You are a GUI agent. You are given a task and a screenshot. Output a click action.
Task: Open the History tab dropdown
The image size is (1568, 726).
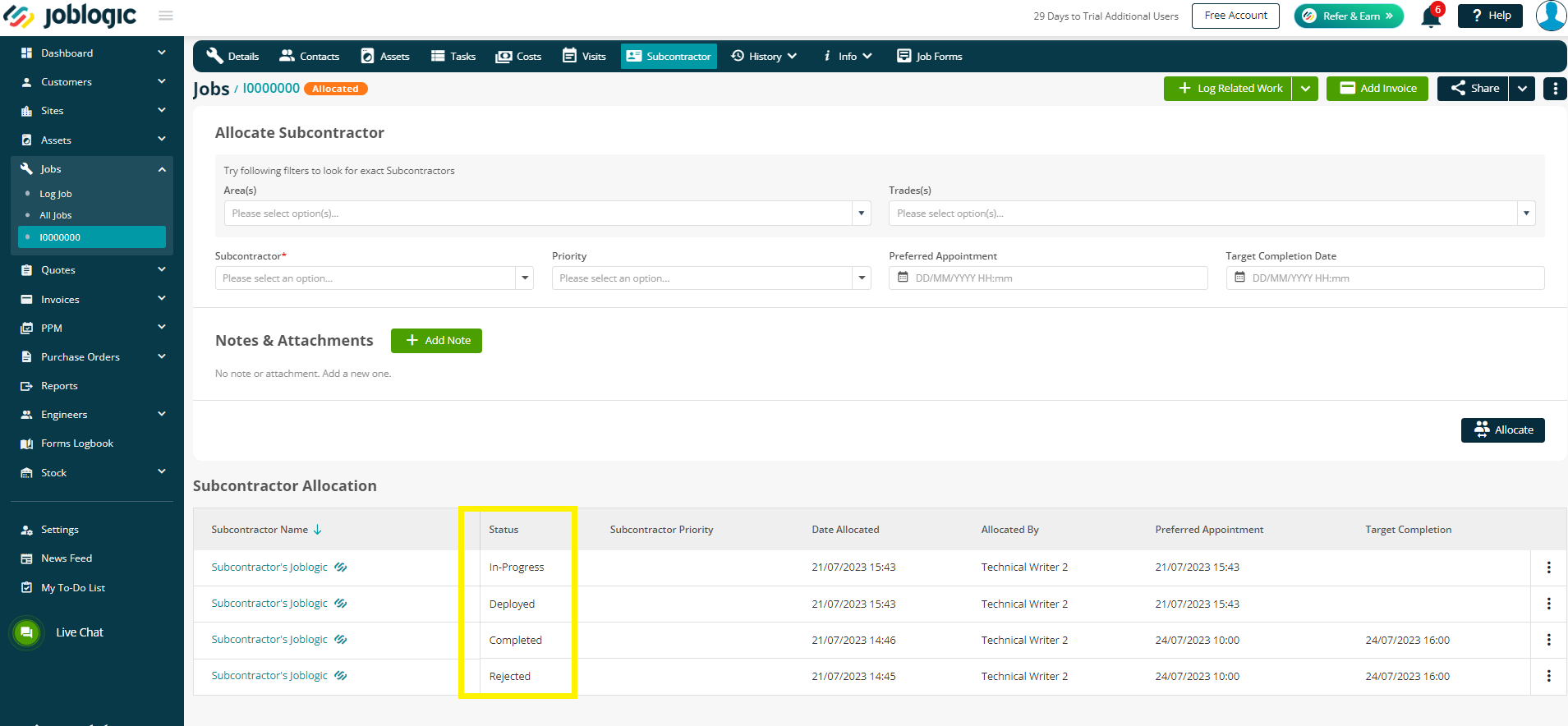[764, 56]
